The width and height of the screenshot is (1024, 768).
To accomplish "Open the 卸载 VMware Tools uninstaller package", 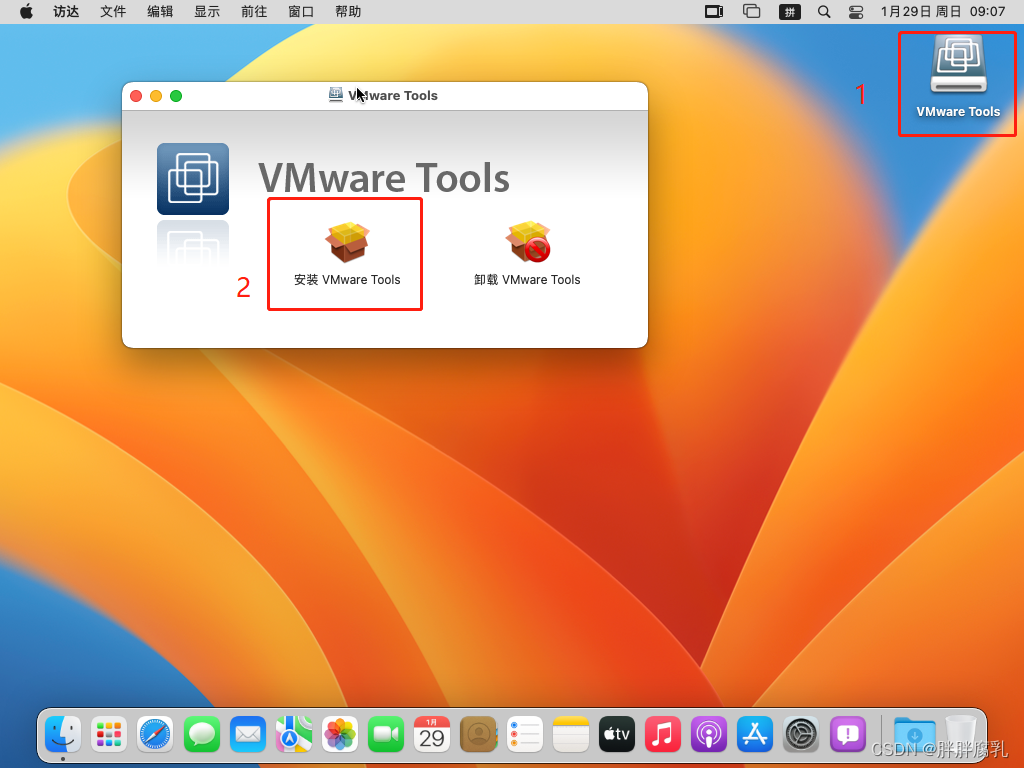I will coord(528,254).
